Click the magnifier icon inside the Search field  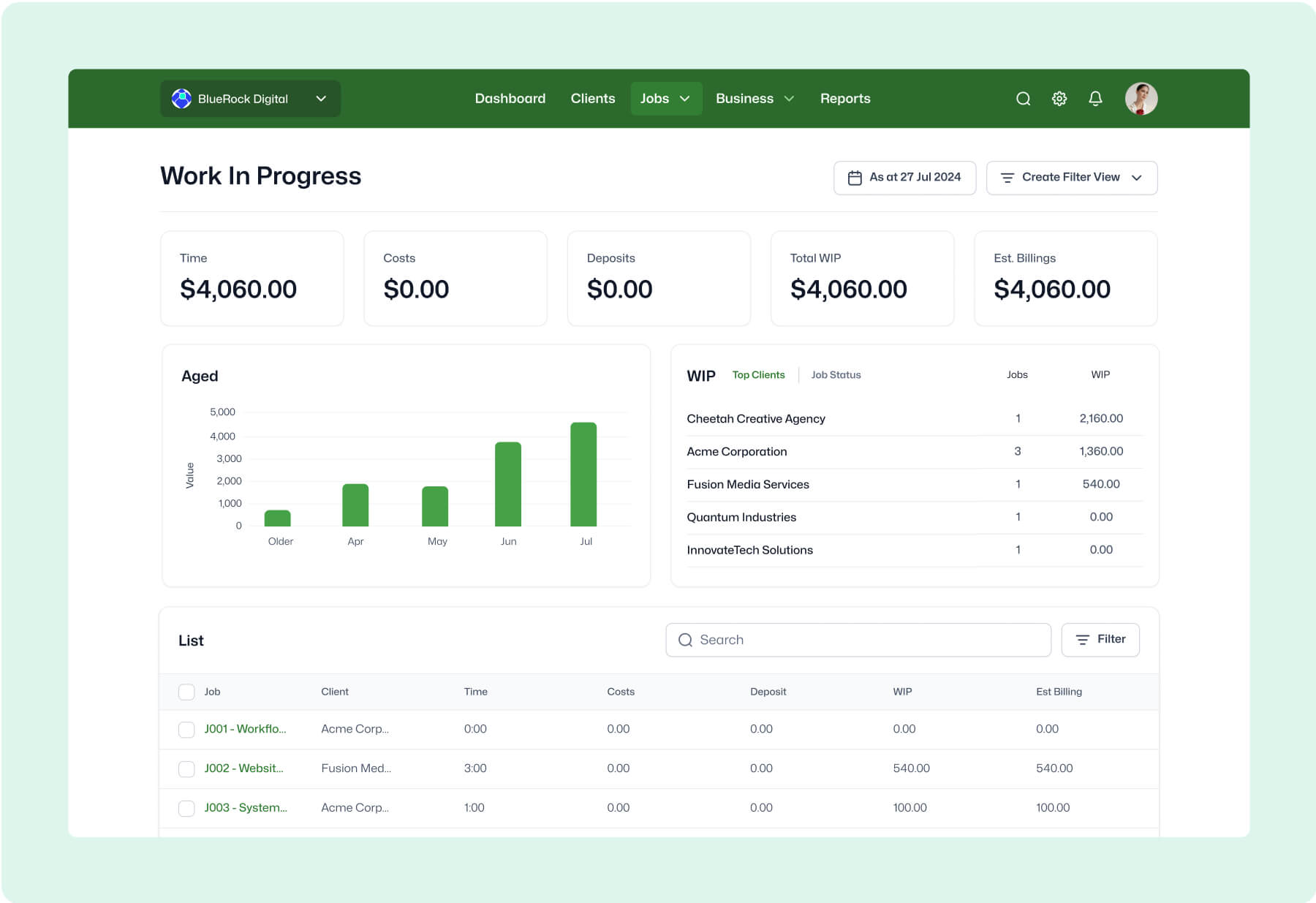coord(685,639)
